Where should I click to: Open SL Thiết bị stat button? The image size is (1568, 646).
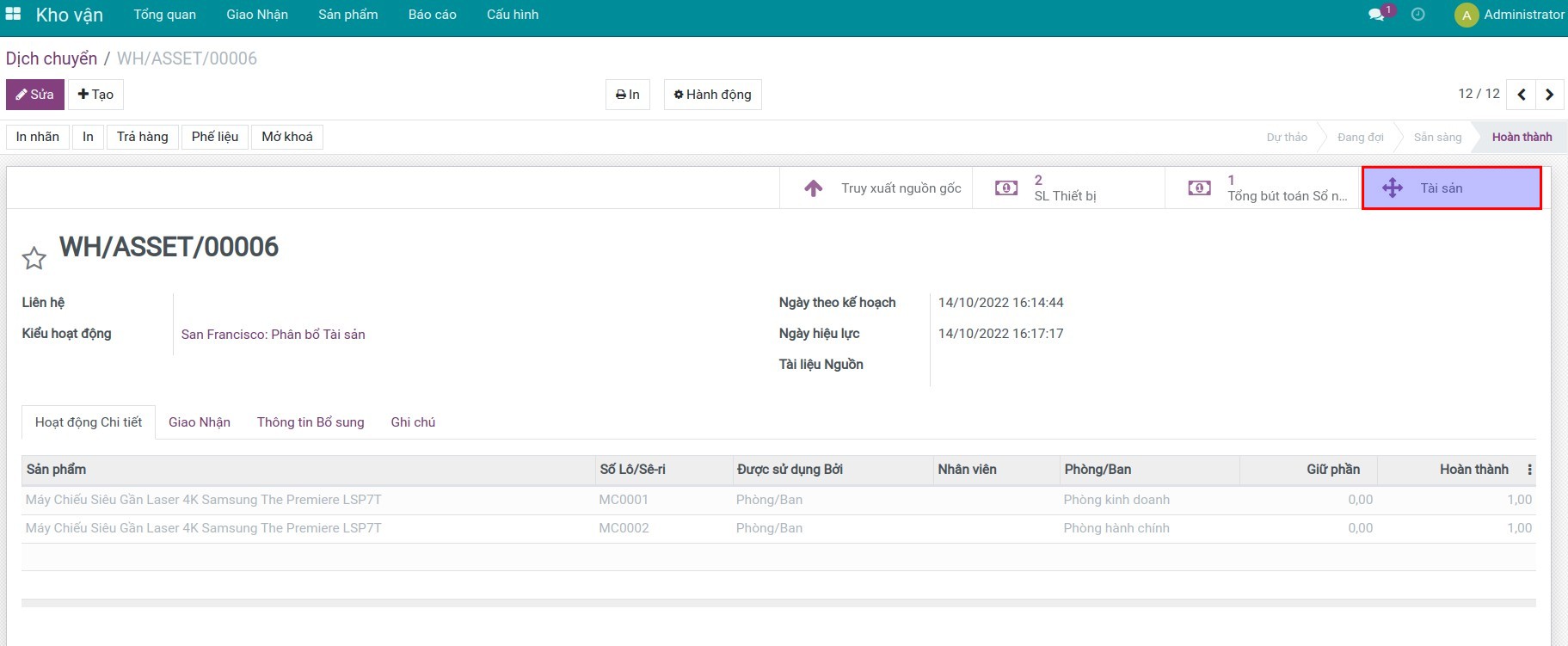click(1067, 188)
